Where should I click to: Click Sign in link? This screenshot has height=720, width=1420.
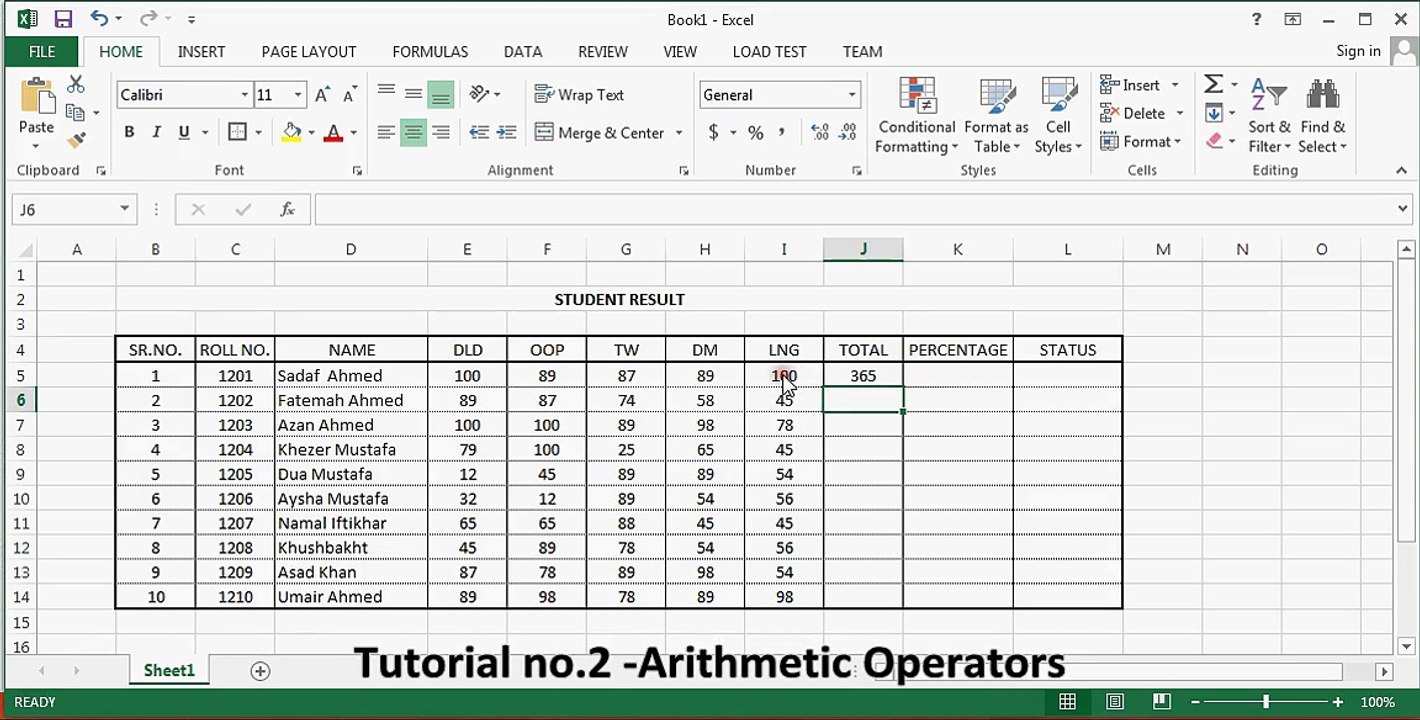1358,51
